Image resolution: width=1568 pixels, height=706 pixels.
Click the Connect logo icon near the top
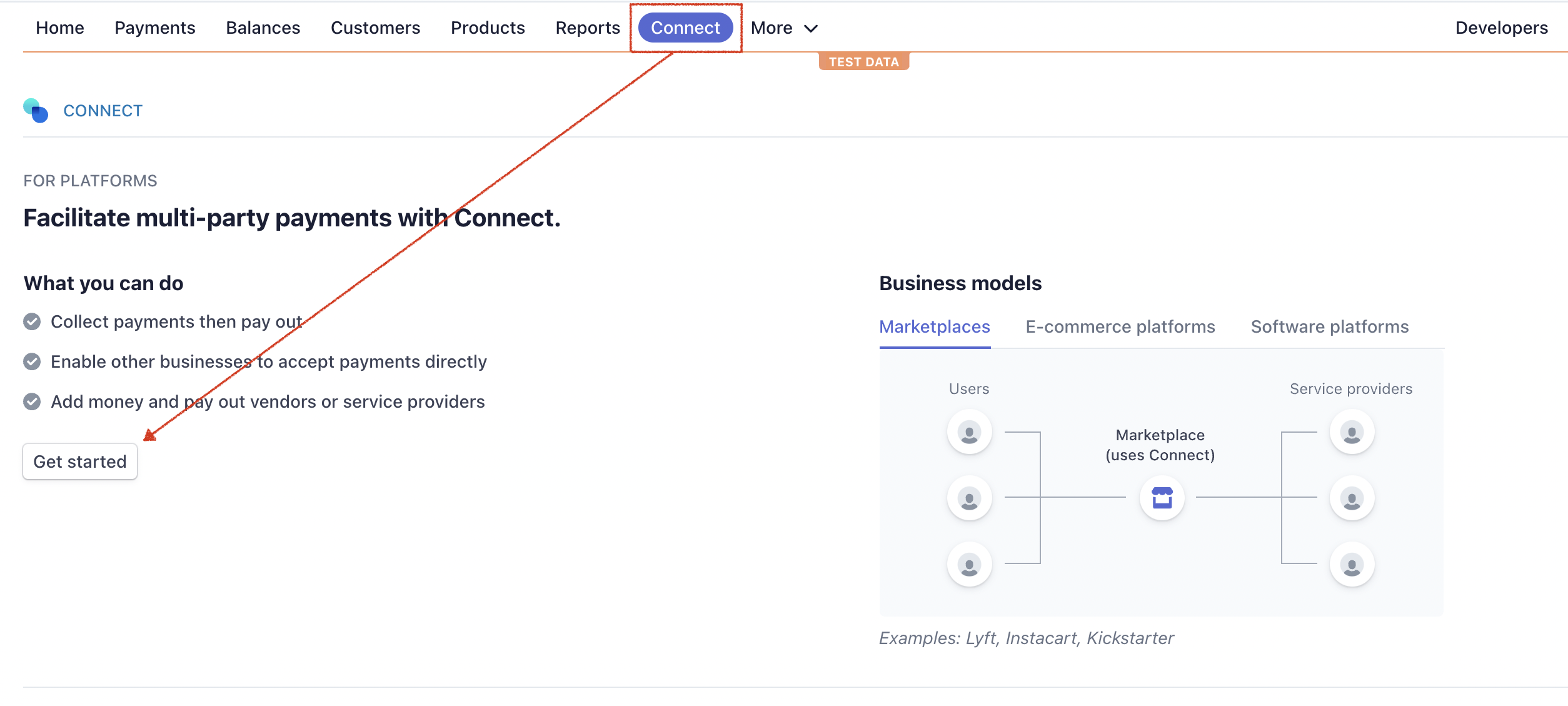(36, 111)
